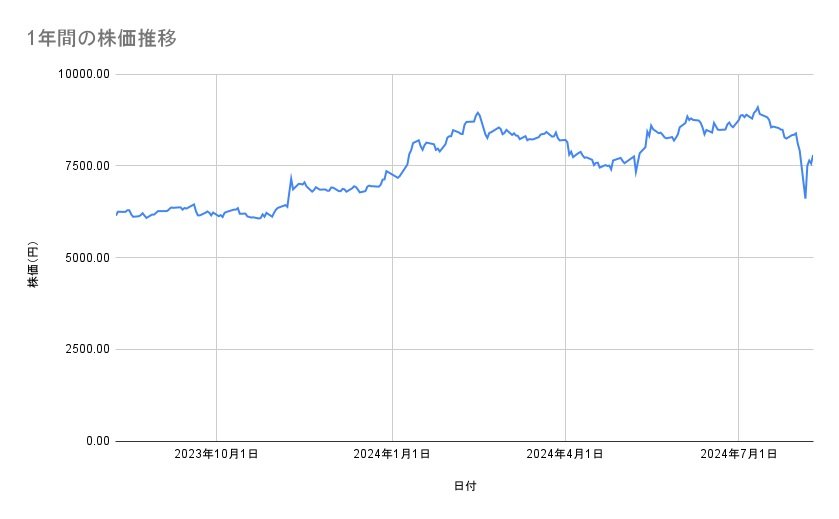Select the 2024年1月1日 date label
Image resolution: width=839 pixels, height=519 pixels.
392,455
